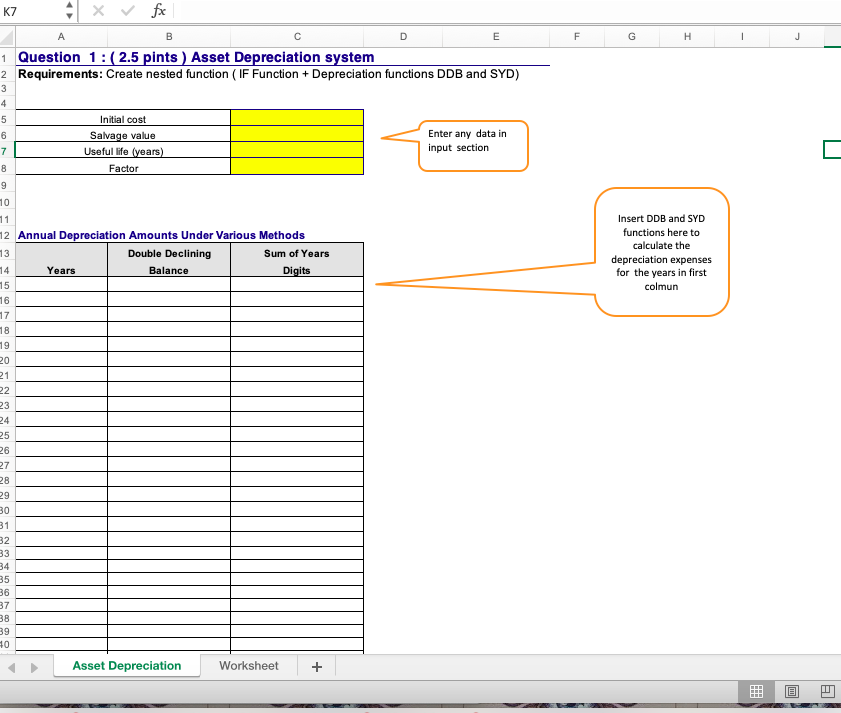Screen dimensions: 841x713
Task: Click Sum of Years Digits cell in row 15
Action: 297,284
